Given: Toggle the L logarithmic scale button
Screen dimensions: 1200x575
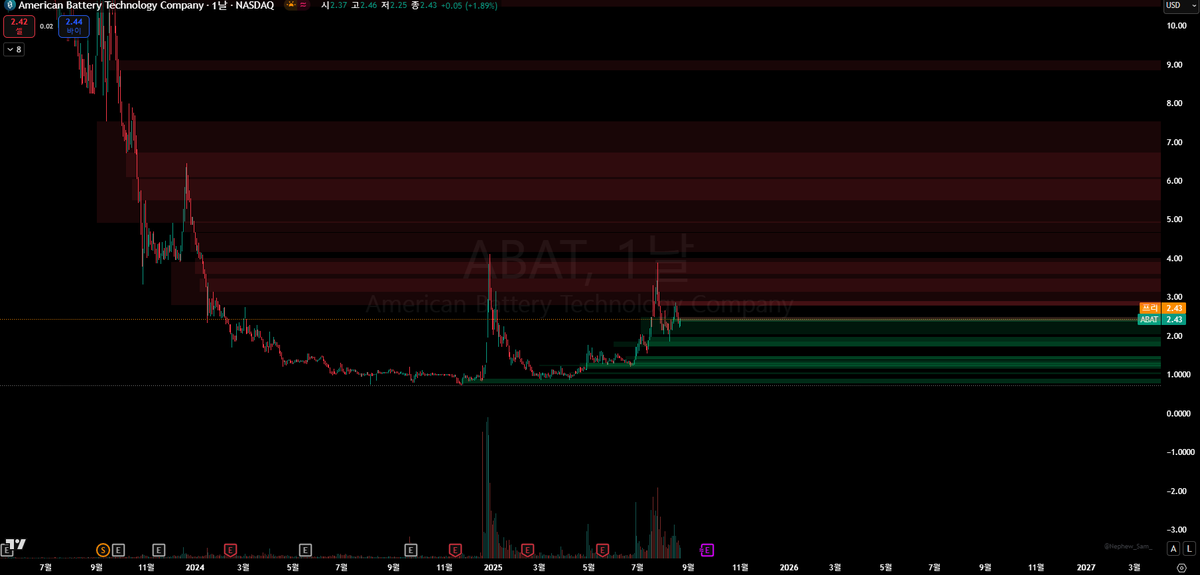Looking at the screenshot, I should pyautogui.click(x=1189, y=549).
